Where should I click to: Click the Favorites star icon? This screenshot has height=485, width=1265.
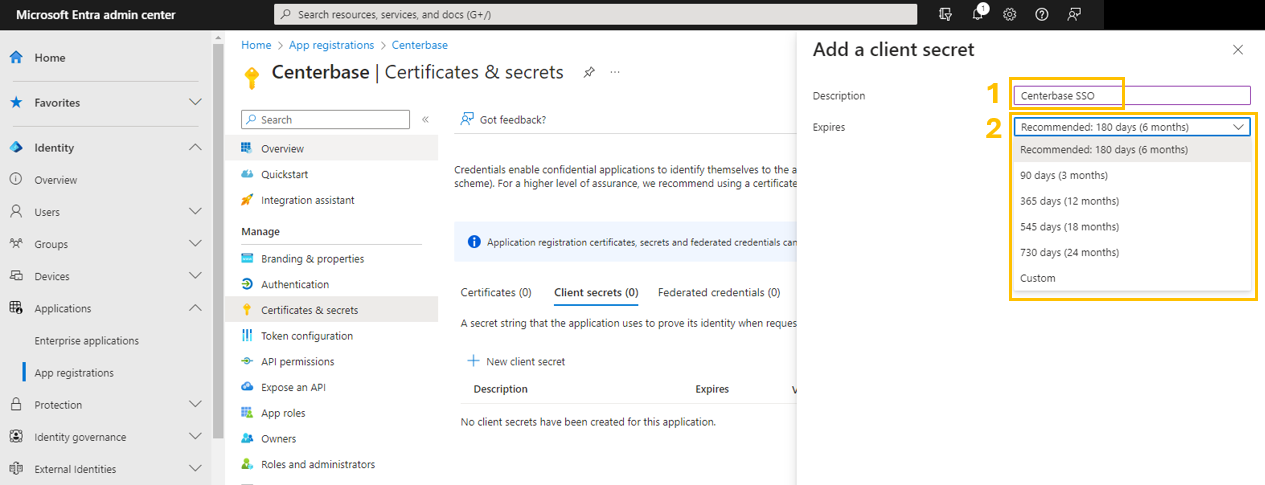16,102
